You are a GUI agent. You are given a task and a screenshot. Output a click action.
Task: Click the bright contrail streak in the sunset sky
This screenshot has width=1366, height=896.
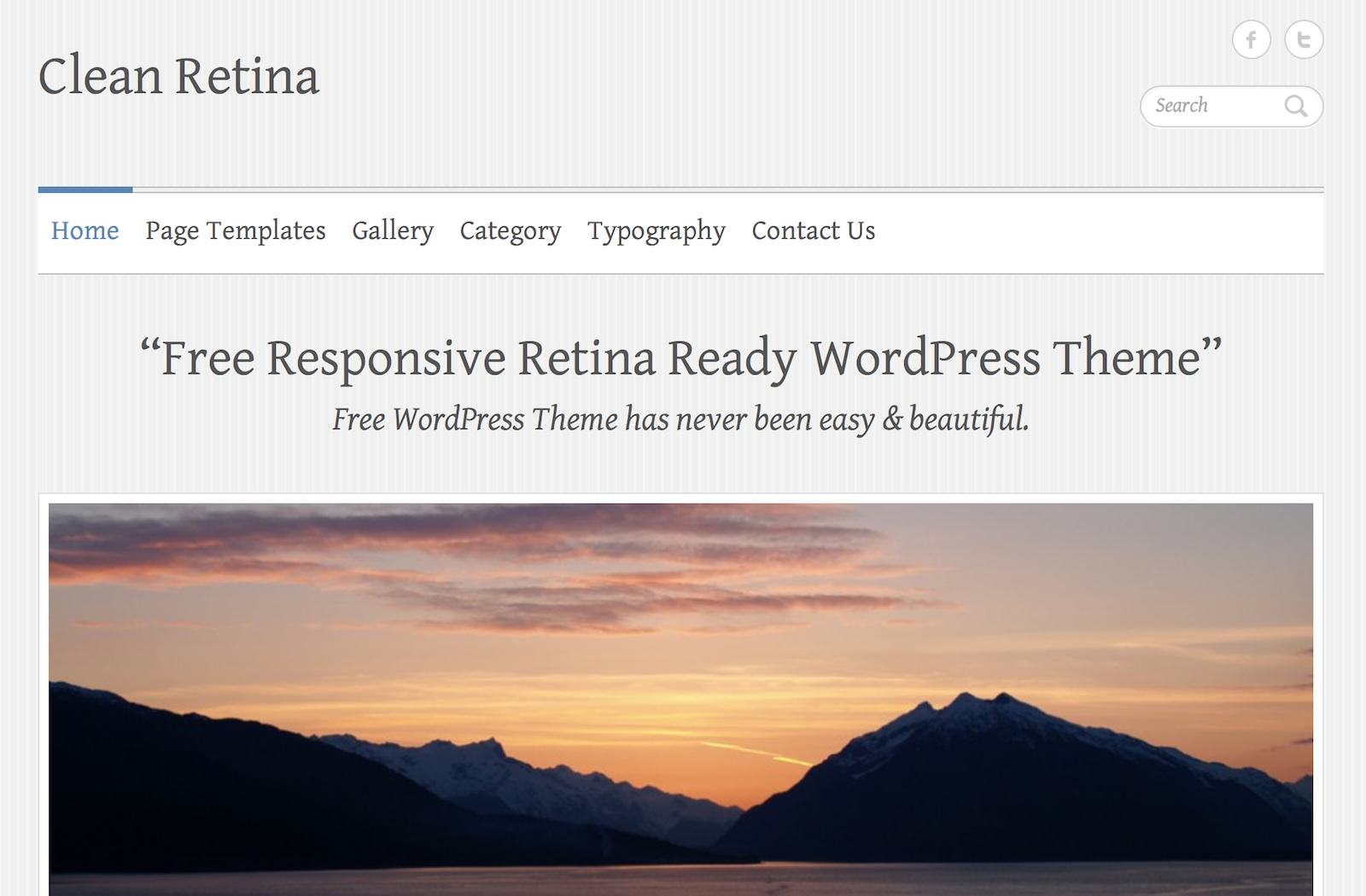(x=756, y=753)
